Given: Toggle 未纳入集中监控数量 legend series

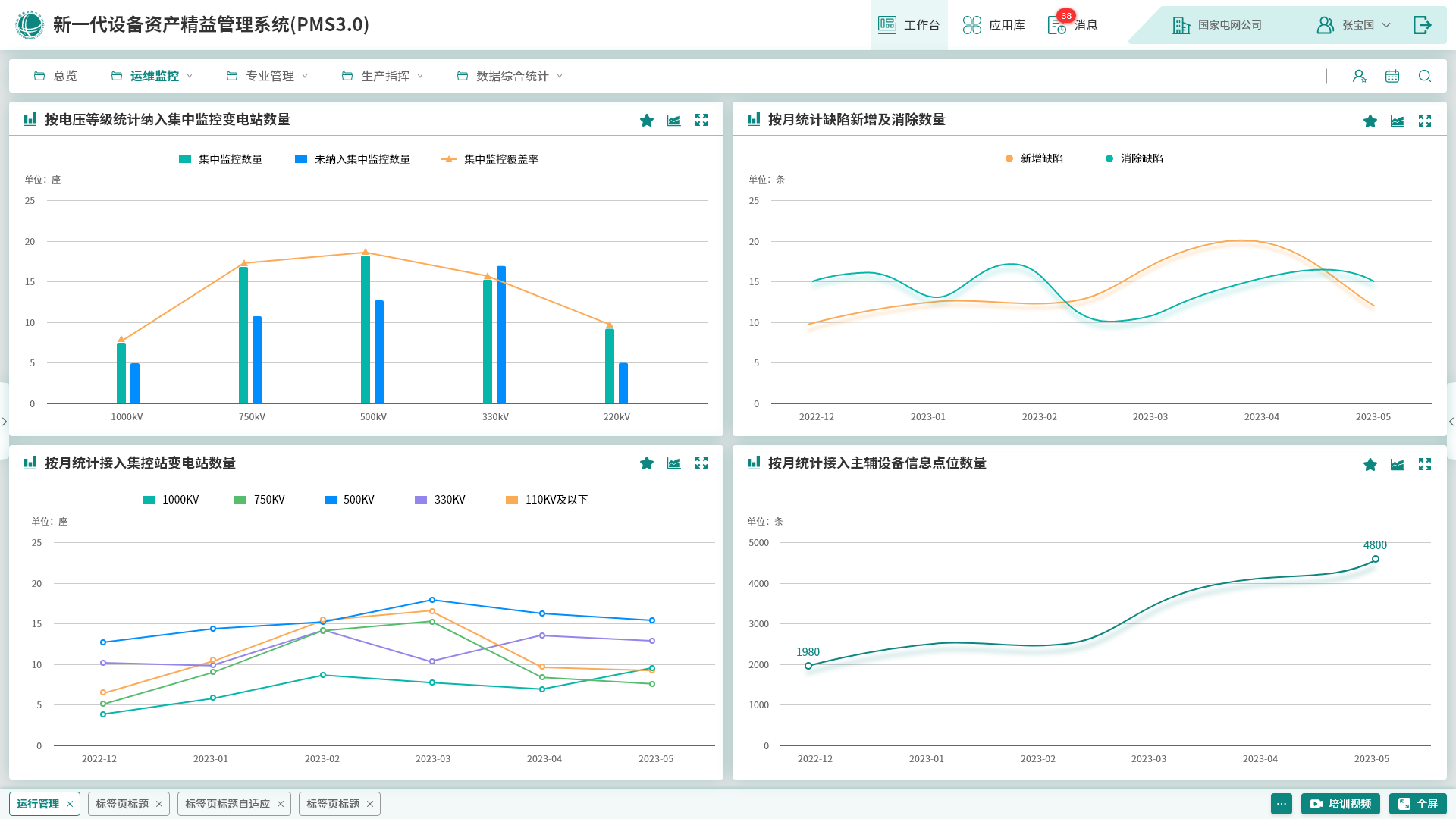Looking at the screenshot, I should [353, 159].
